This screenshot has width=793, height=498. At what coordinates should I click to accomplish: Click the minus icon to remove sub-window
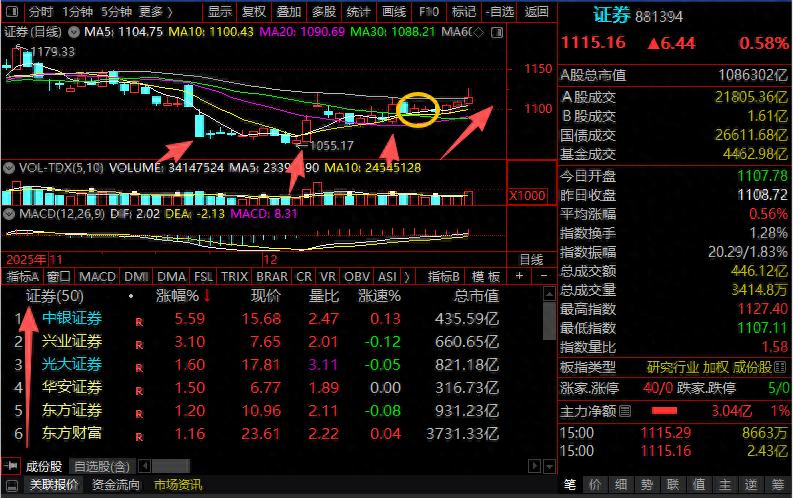tap(544, 276)
